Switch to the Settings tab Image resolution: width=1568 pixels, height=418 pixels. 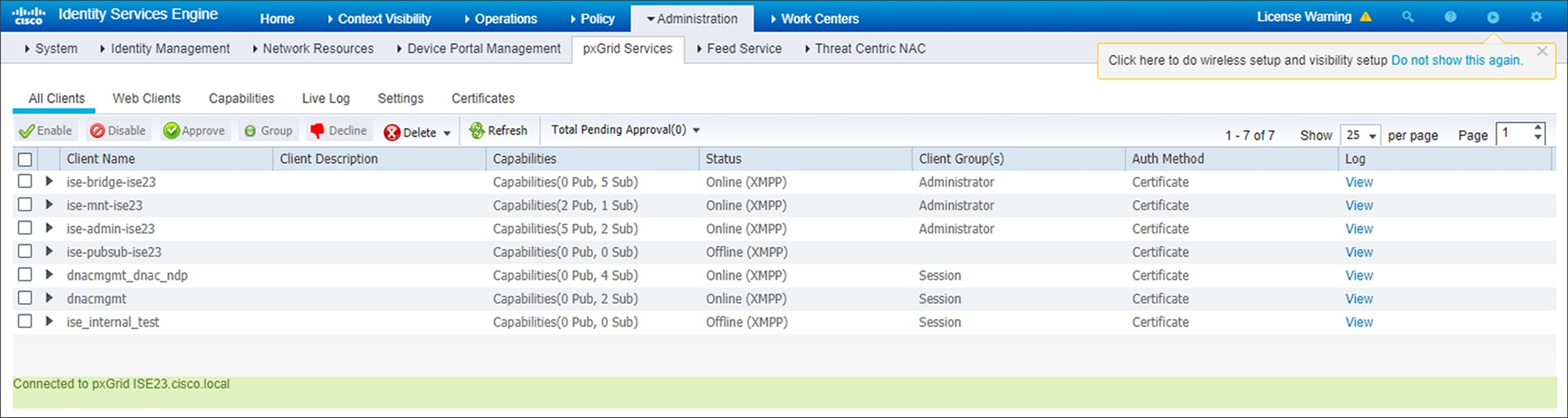(x=400, y=98)
